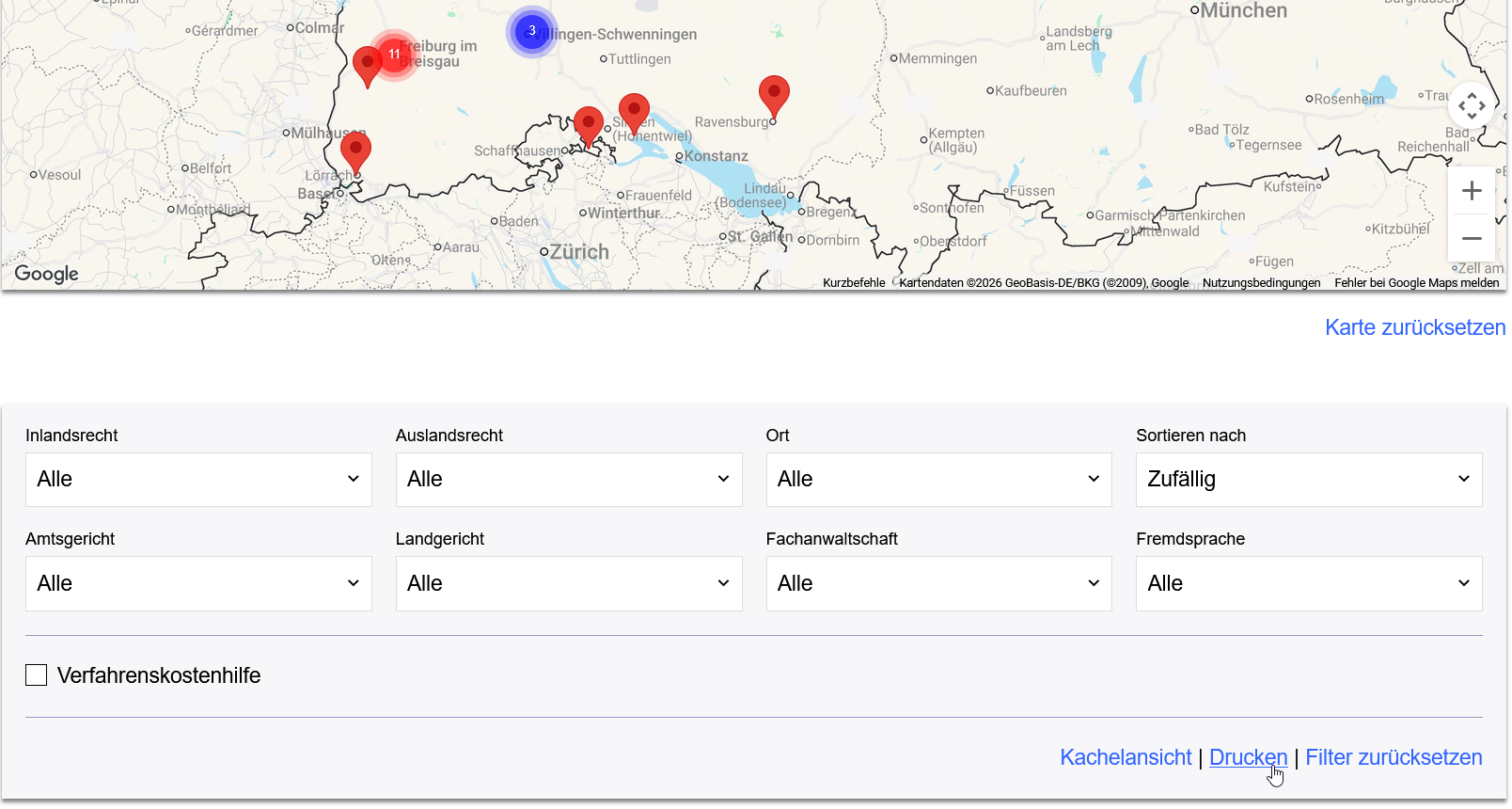Select the red pin near Schaffhausen border
The width and height of the screenshot is (1512, 809).
[589, 127]
